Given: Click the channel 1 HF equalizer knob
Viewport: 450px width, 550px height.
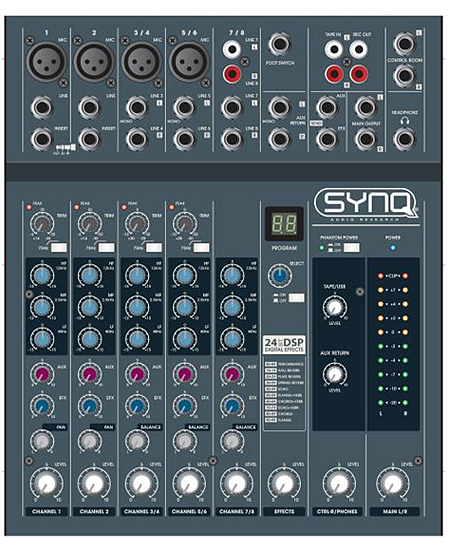Looking at the screenshot, I should pos(42,275).
